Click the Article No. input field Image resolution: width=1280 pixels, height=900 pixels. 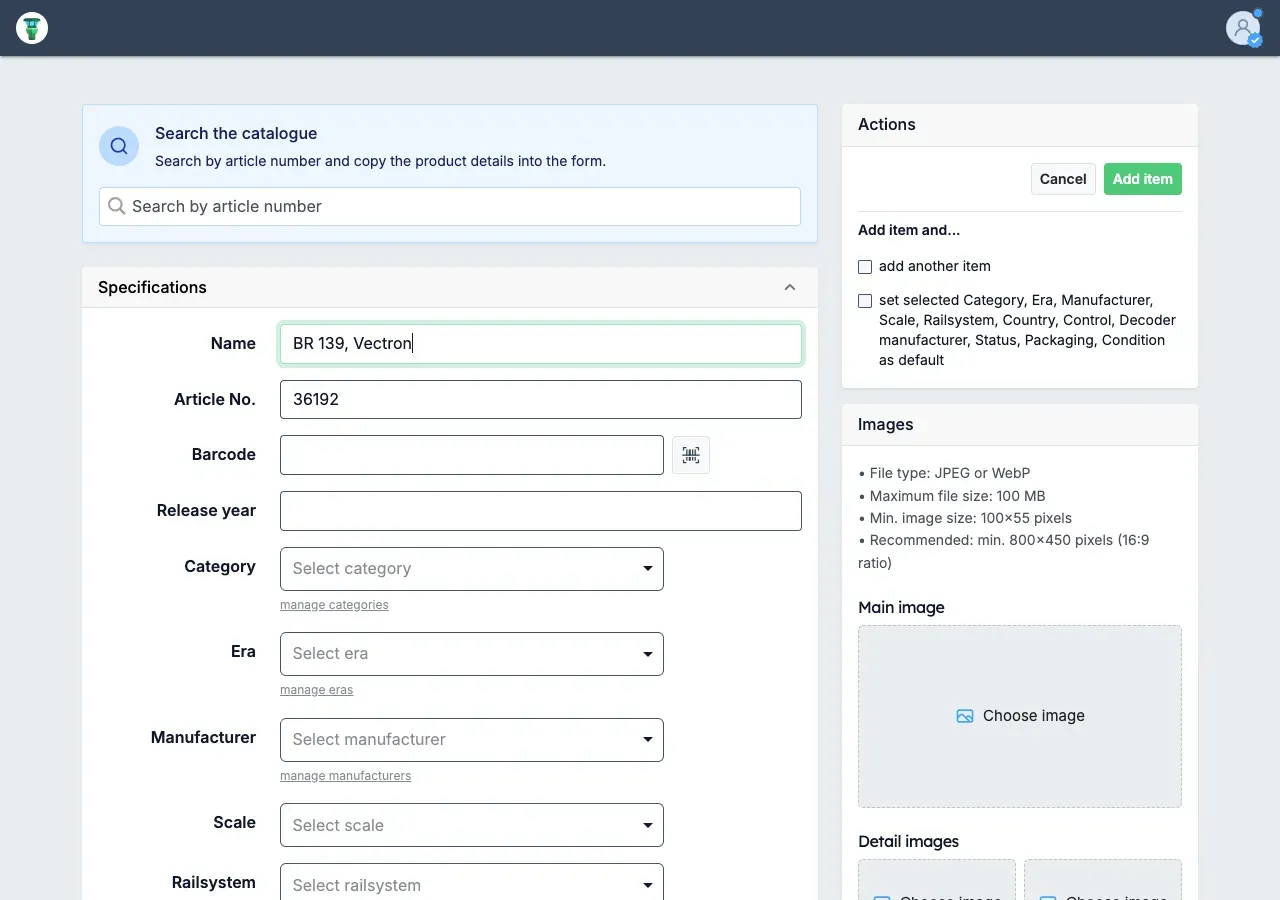541,399
